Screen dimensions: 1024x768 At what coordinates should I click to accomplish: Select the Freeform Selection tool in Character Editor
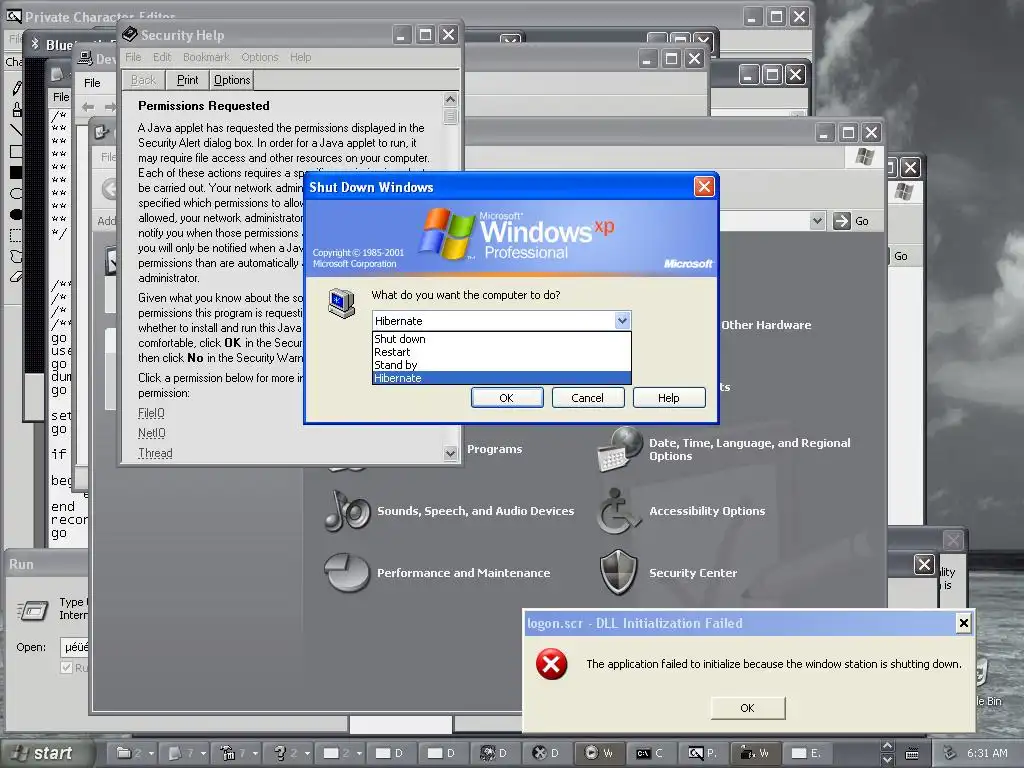16,257
